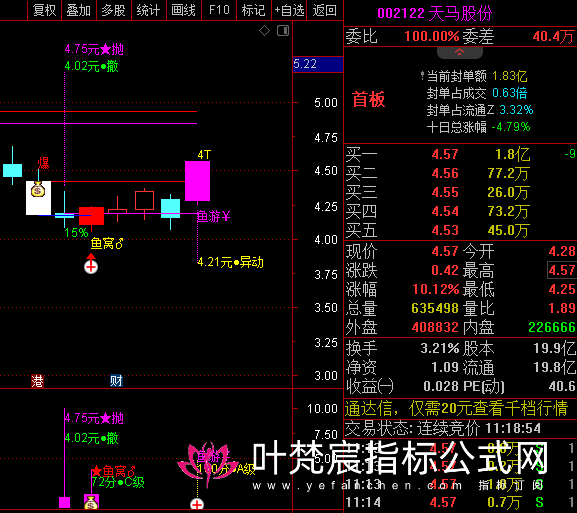Screen dimensions: 577x513
Task: Click the red plus marker under 鱼窝
Action: coord(91,267)
